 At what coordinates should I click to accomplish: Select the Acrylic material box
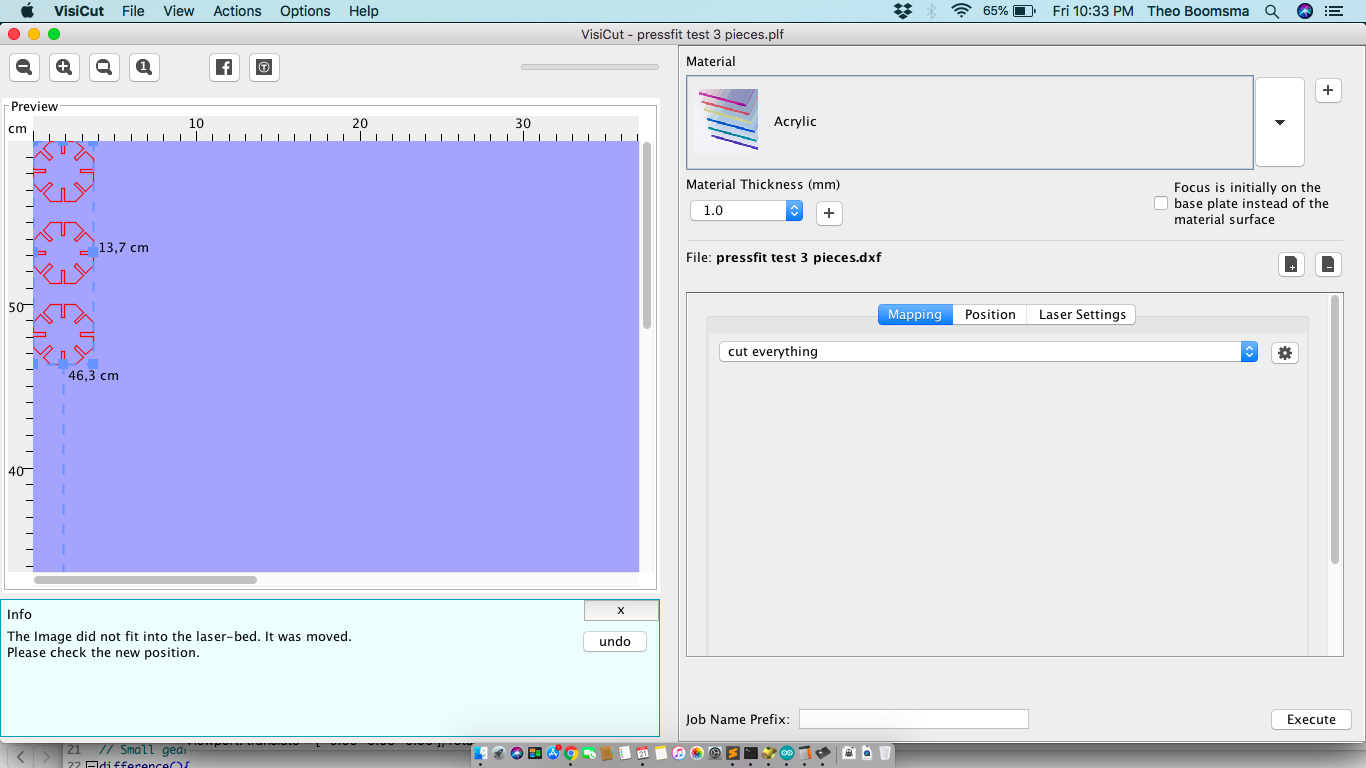[970, 122]
